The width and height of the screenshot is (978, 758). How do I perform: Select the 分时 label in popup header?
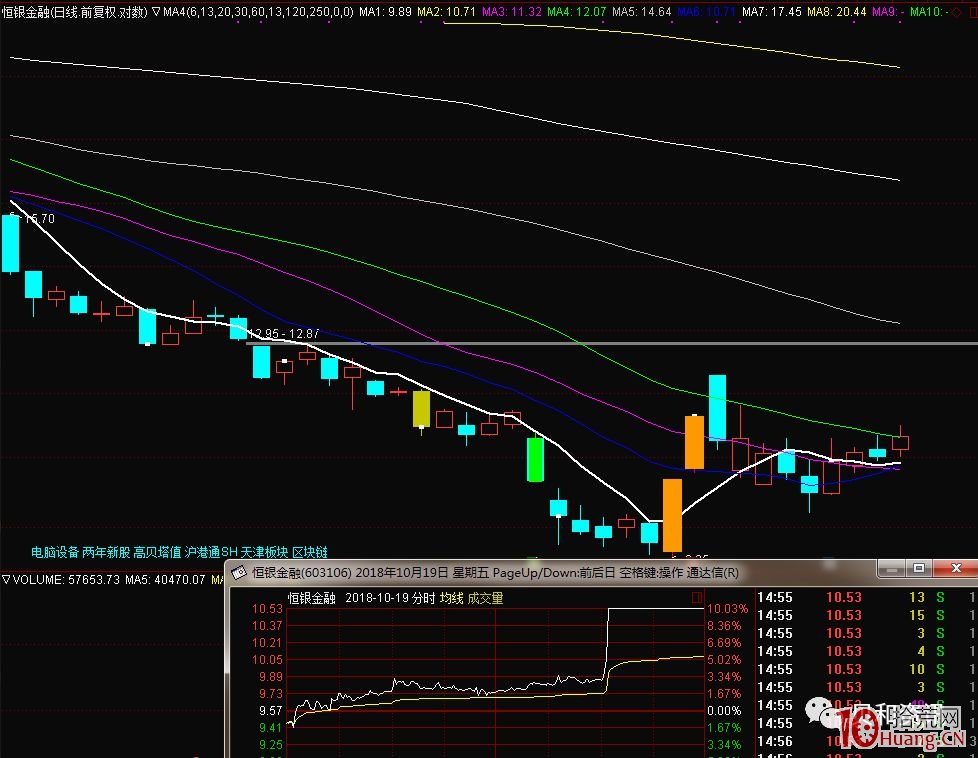(423, 598)
